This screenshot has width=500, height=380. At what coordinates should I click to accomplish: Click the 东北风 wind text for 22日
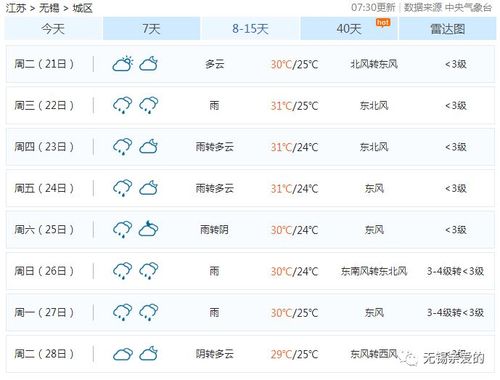374,105
